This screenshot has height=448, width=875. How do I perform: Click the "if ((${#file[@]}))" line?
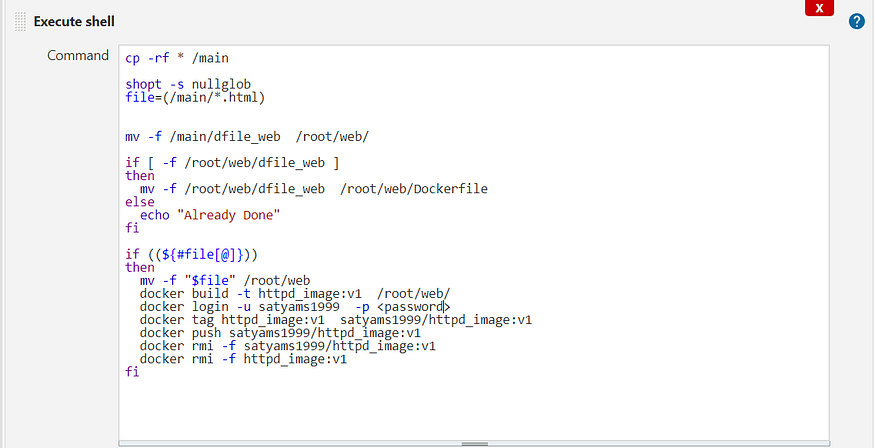(191, 255)
